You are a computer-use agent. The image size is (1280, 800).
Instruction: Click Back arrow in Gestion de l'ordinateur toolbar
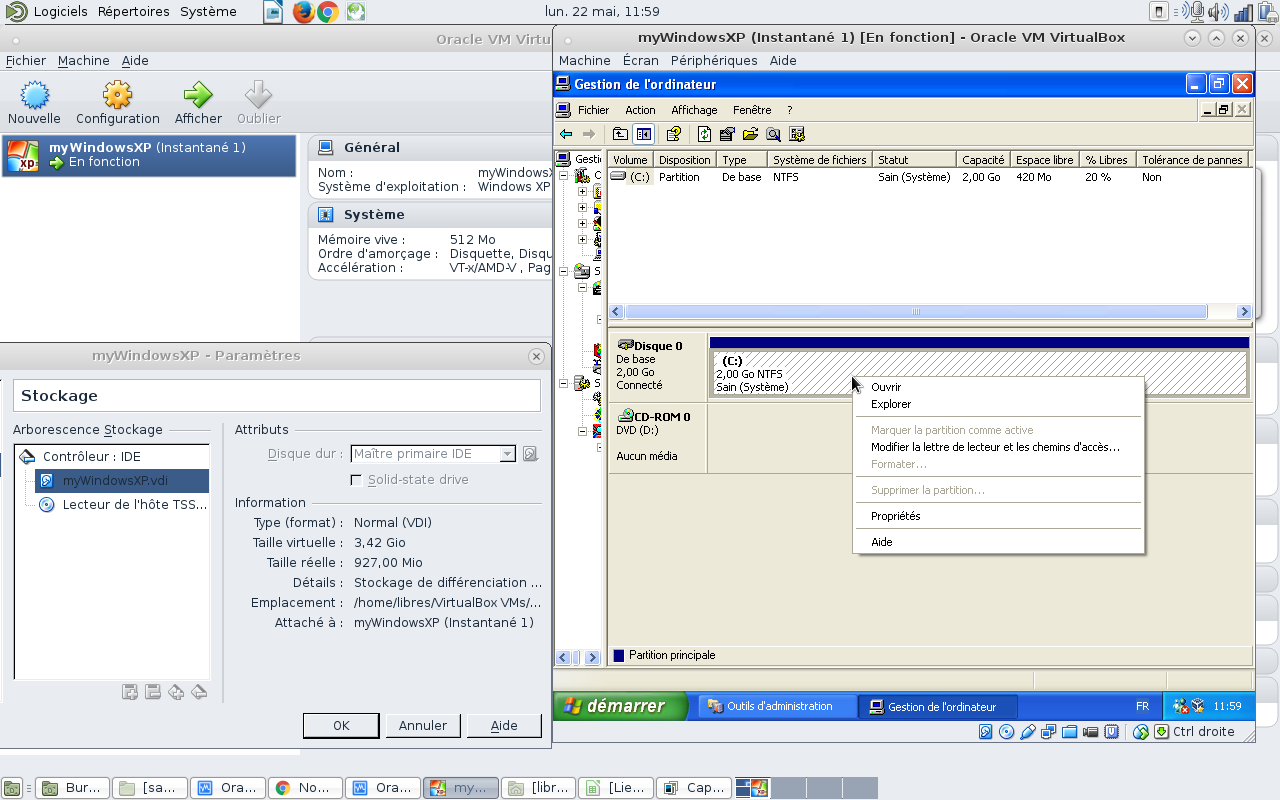[566, 134]
